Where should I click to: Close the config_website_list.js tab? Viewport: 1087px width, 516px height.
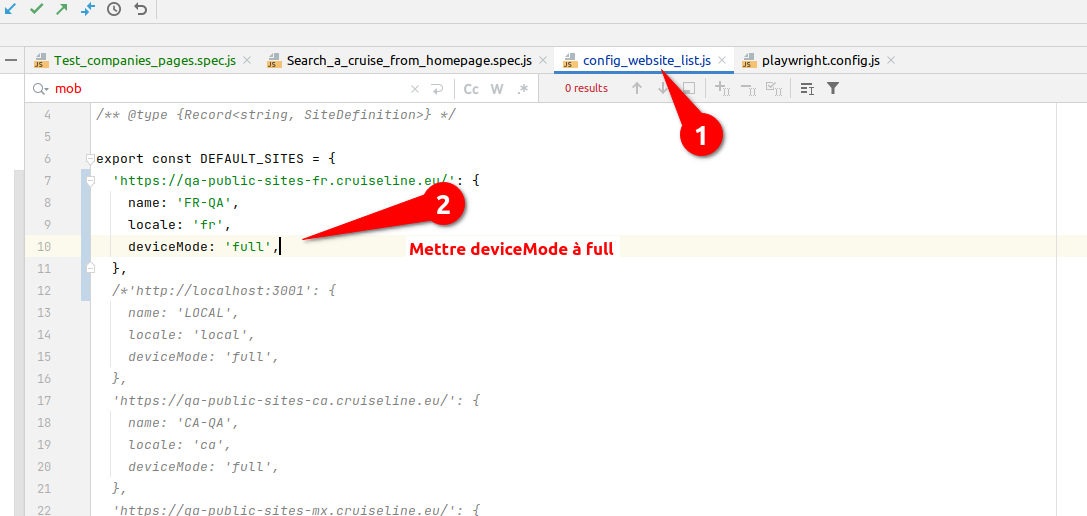722,61
